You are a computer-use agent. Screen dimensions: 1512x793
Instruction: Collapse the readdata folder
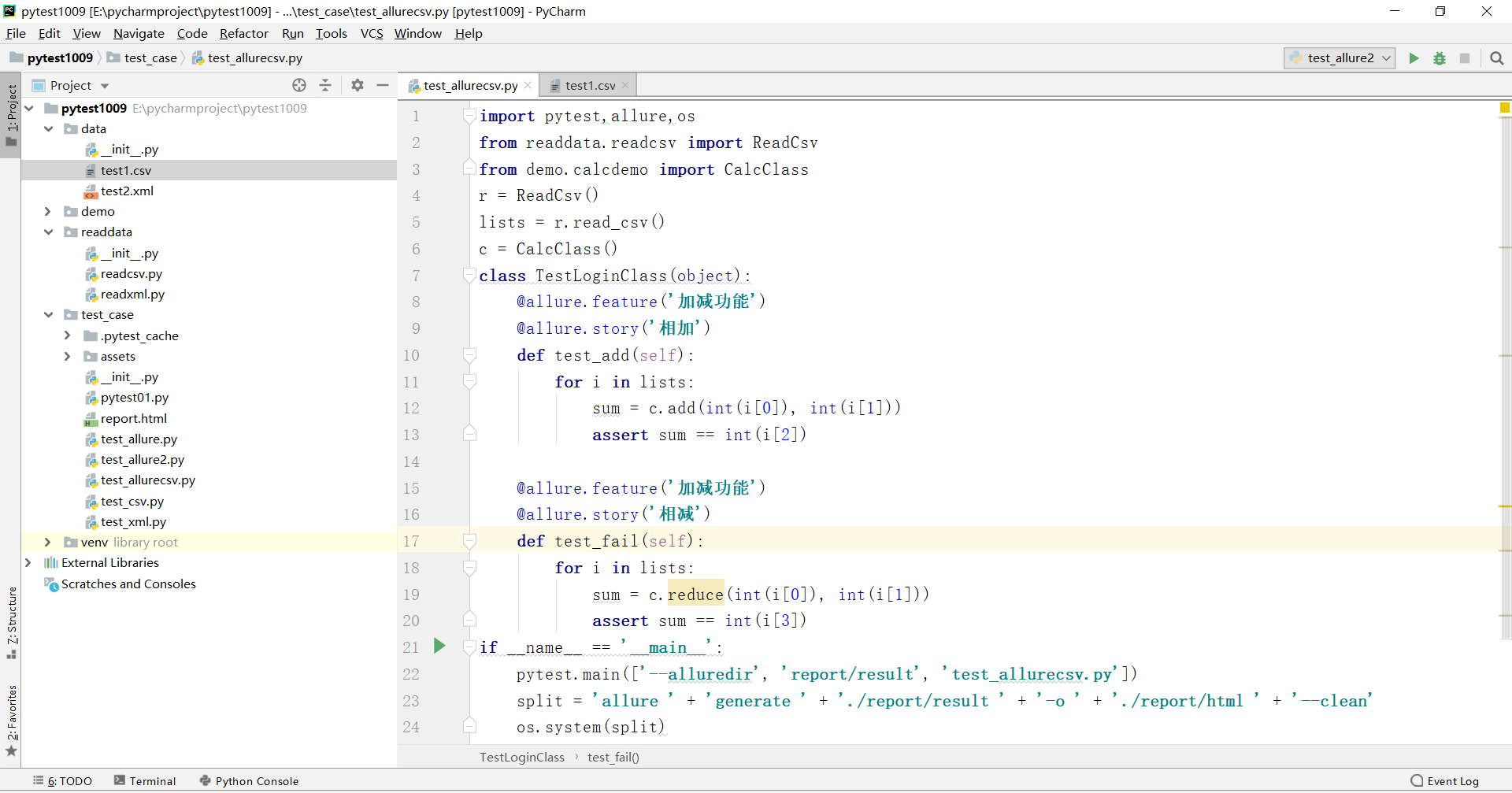[48, 232]
